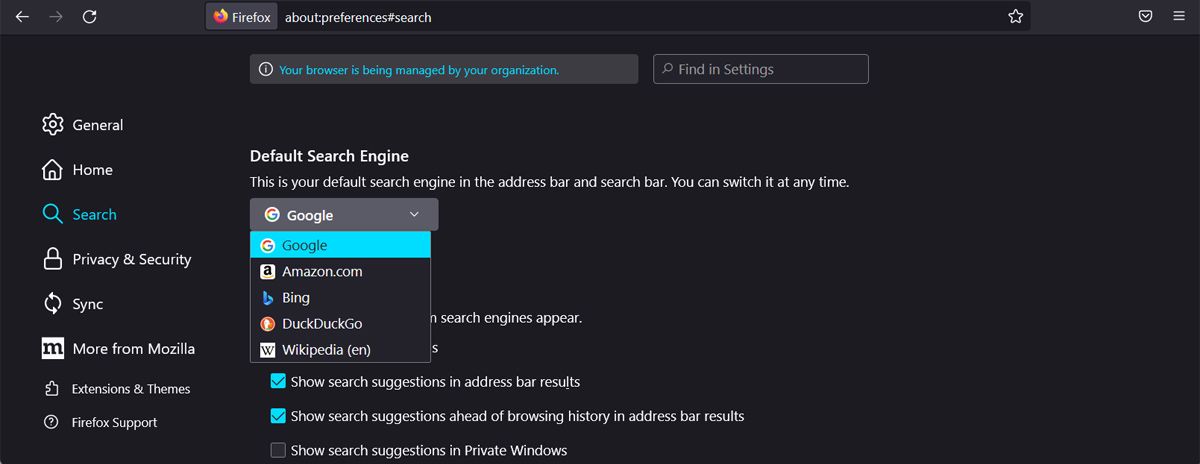Click the 'Default Search Engine' heading
This screenshot has width=1200, height=464.
point(329,156)
